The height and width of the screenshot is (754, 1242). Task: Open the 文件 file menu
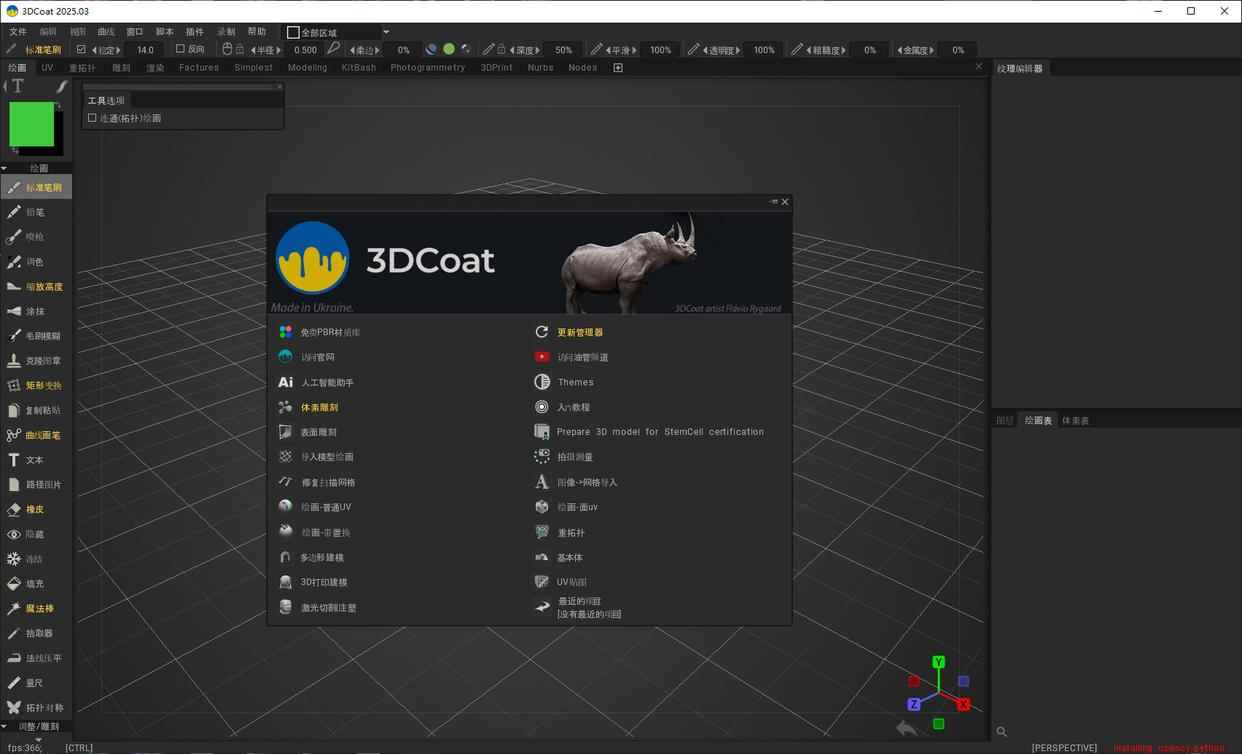click(18, 32)
